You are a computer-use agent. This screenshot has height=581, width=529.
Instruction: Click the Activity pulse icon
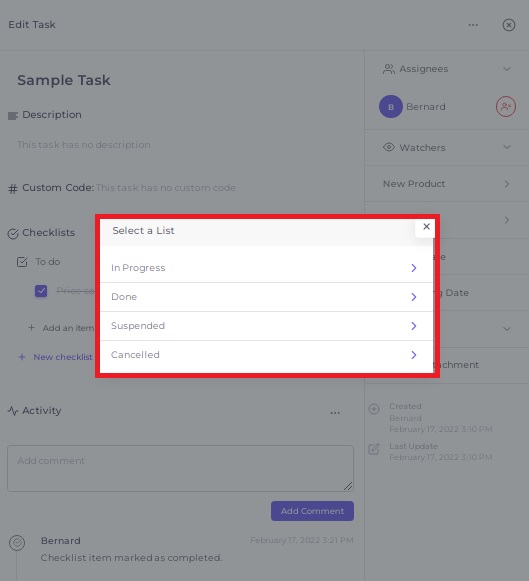tap(13, 411)
